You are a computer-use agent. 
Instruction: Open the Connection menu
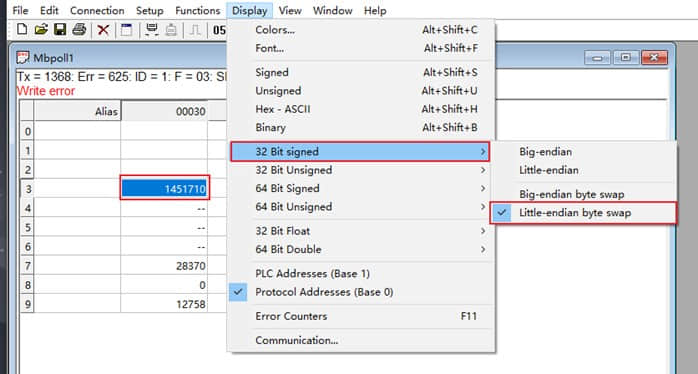tap(97, 10)
